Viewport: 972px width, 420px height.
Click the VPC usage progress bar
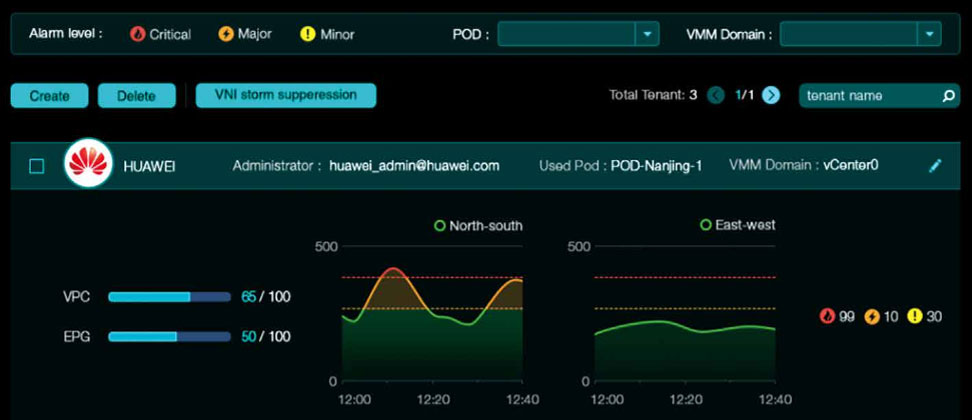tap(169, 297)
